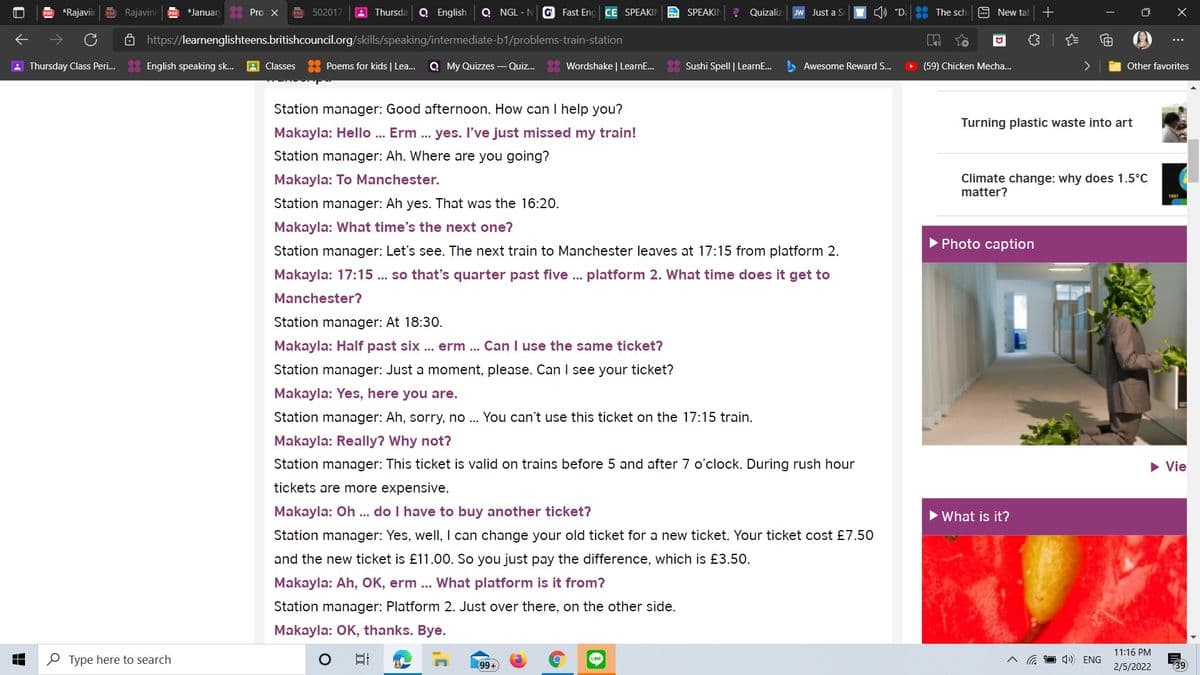The width and height of the screenshot is (1200, 675).
Task: Open Firefox in taskbar
Action: pyautogui.click(x=518, y=659)
